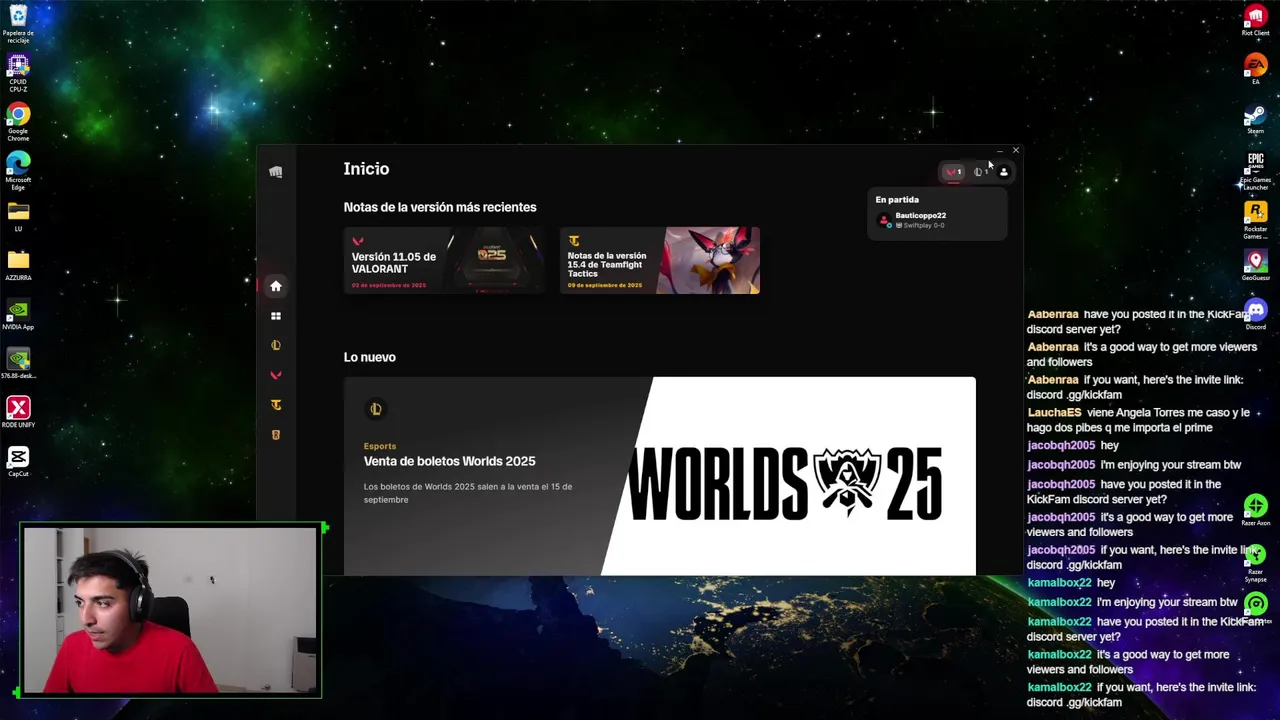Click the '02 de septiembre de 2025' date
This screenshot has width=1280, height=720.
pyautogui.click(x=389, y=285)
